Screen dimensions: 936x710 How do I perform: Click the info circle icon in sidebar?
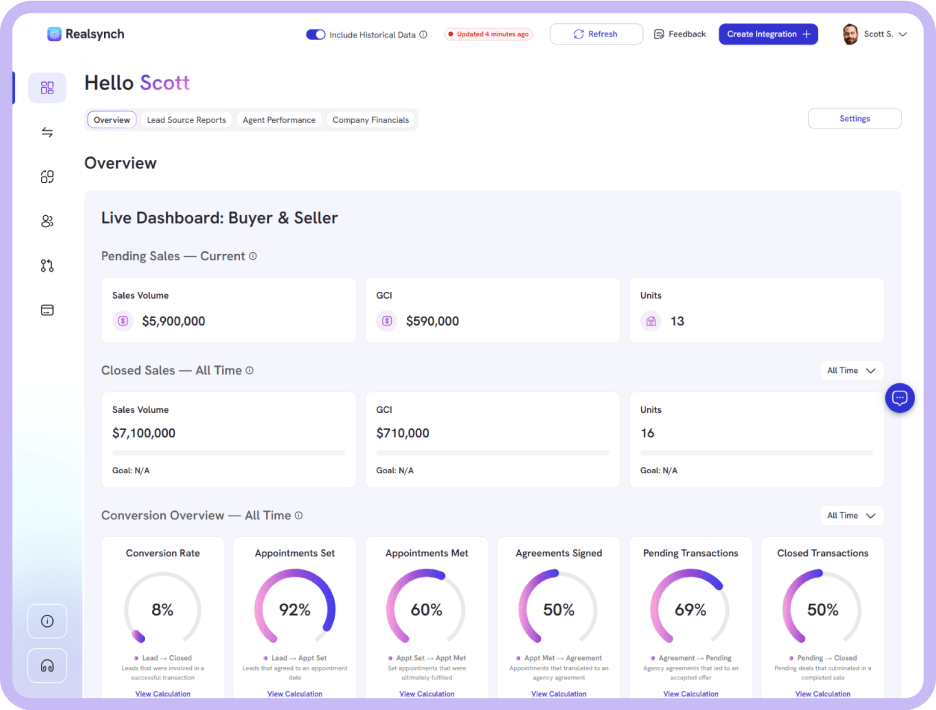coord(47,621)
